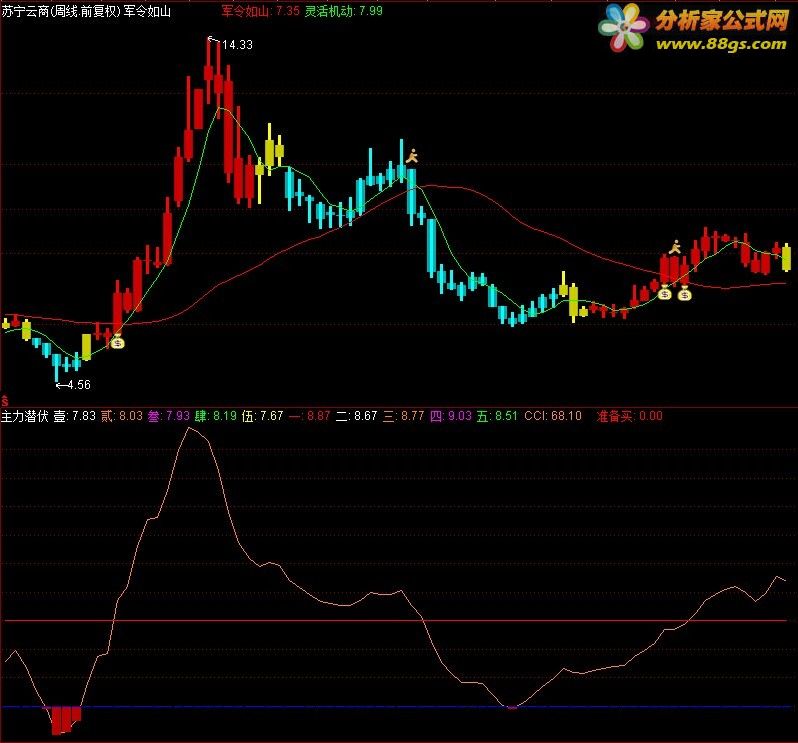Screen dimensions: 798x743
Task: Click the running man signal above the red candles
Action: (x=675, y=247)
